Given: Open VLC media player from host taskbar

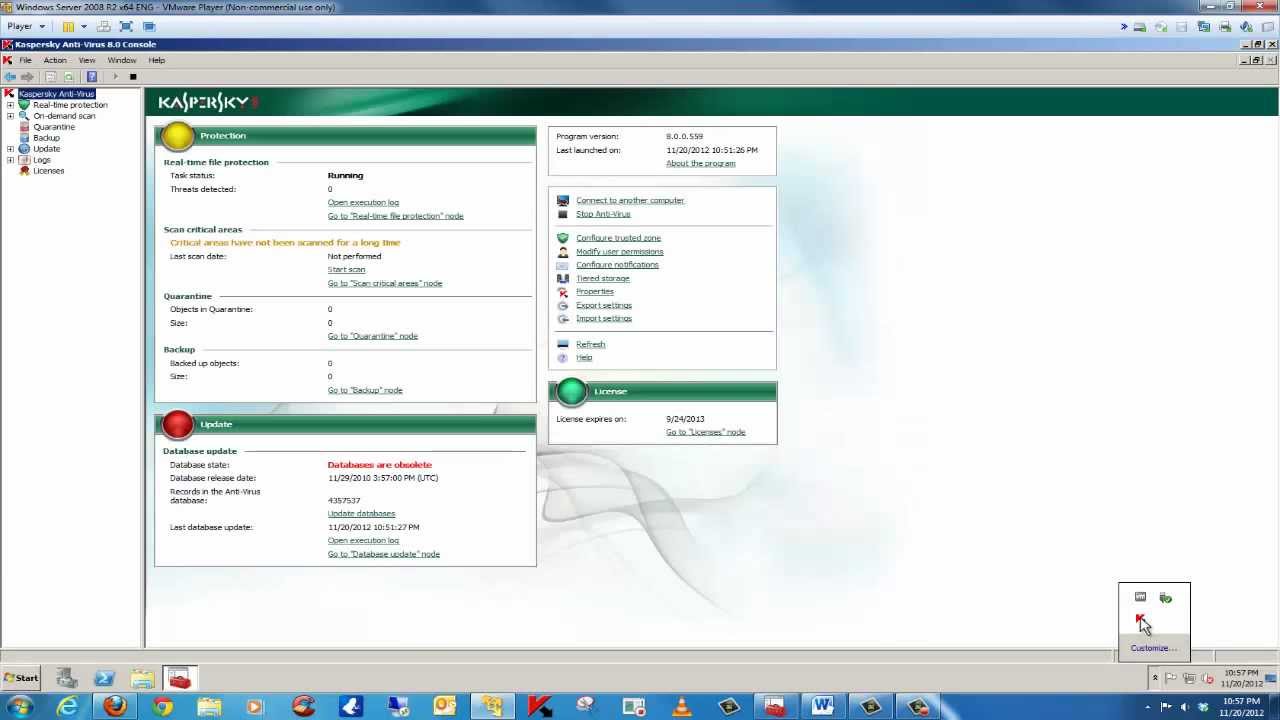Looking at the screenshot, I should (x=682, y=706).
